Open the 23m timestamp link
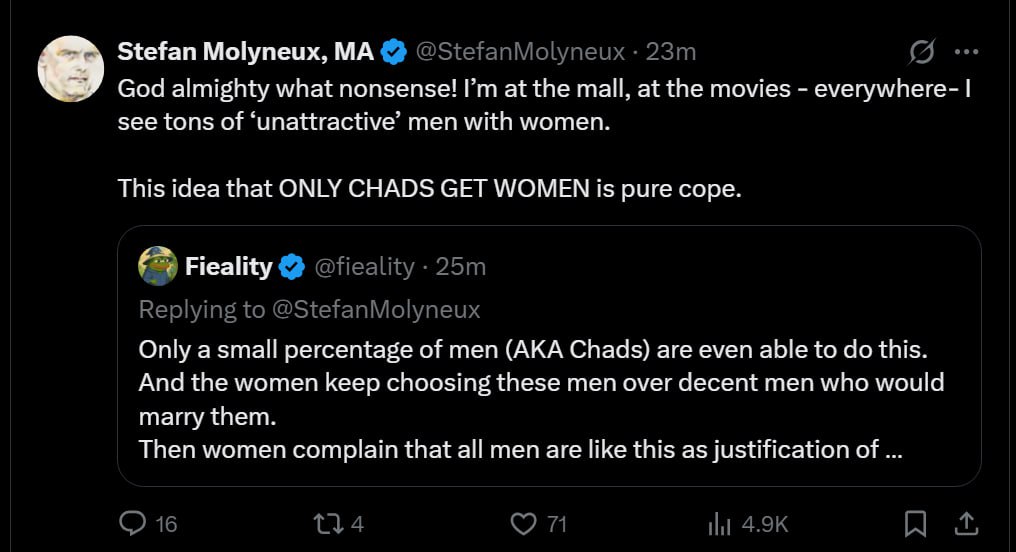The height and width of the screenshot is (552, 1016). pos(671,51)
